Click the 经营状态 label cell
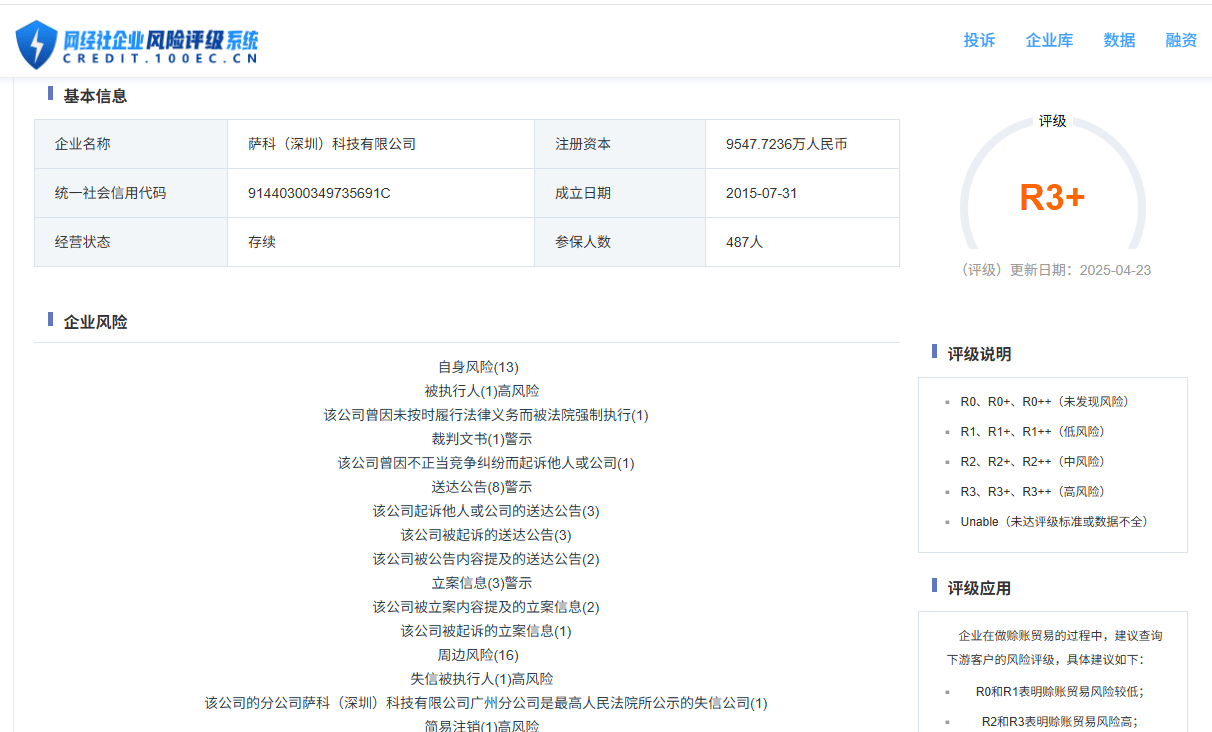Screen dimensions: 1212x732 pos(131,242)
